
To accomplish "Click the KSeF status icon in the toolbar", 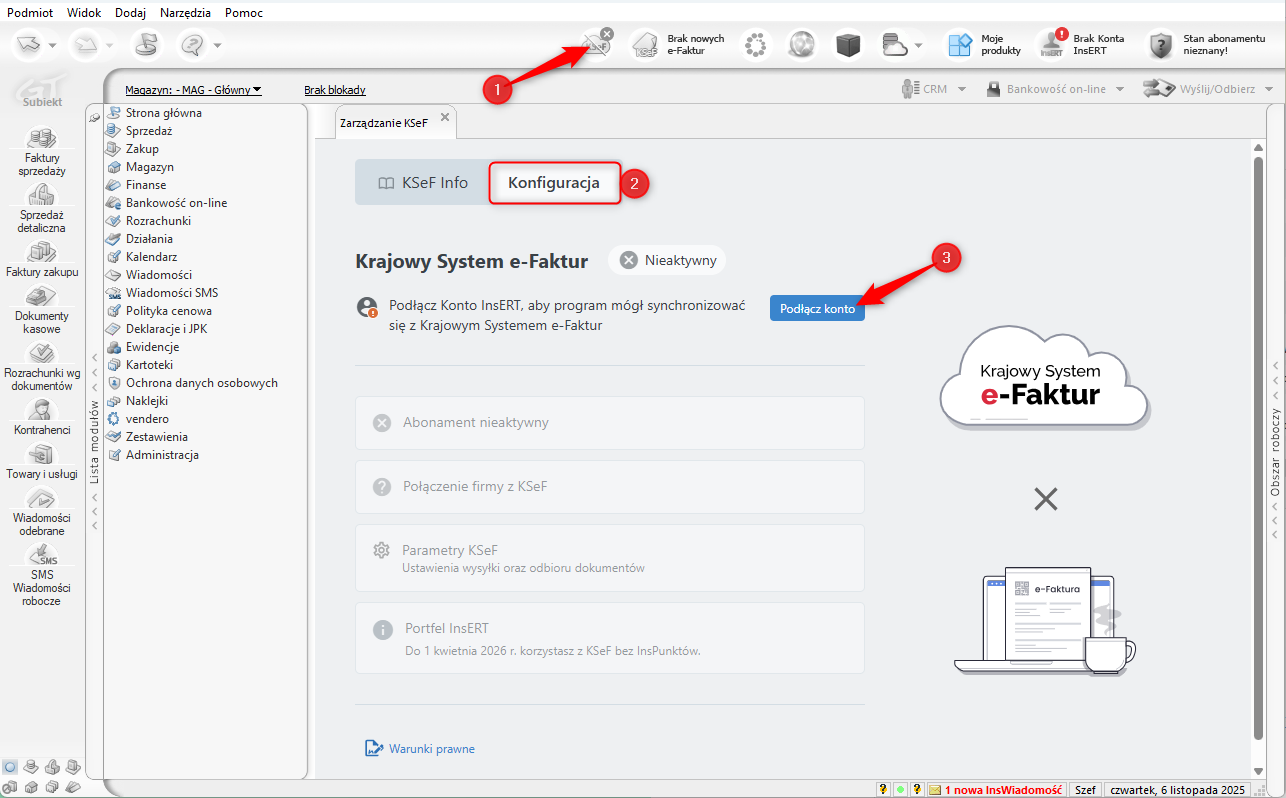I will [x=597, y=44].
